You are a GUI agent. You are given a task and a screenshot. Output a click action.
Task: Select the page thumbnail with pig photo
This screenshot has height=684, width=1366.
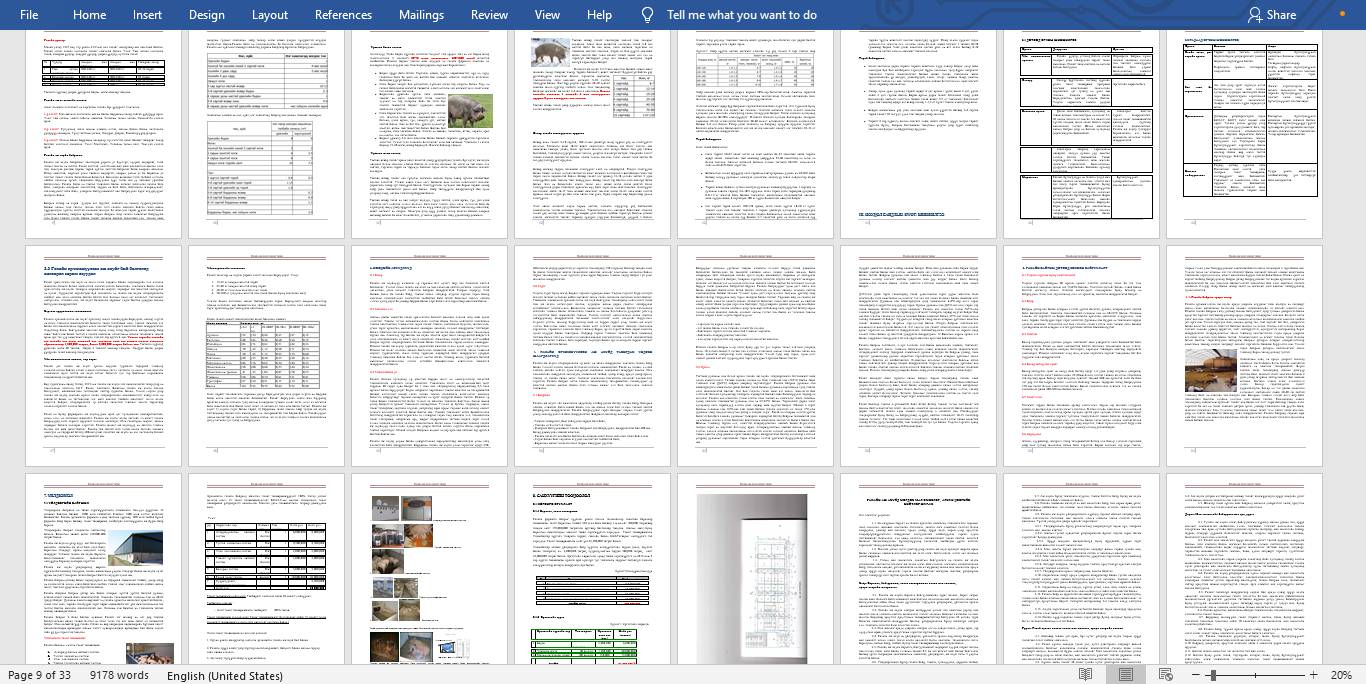point(428,130)
